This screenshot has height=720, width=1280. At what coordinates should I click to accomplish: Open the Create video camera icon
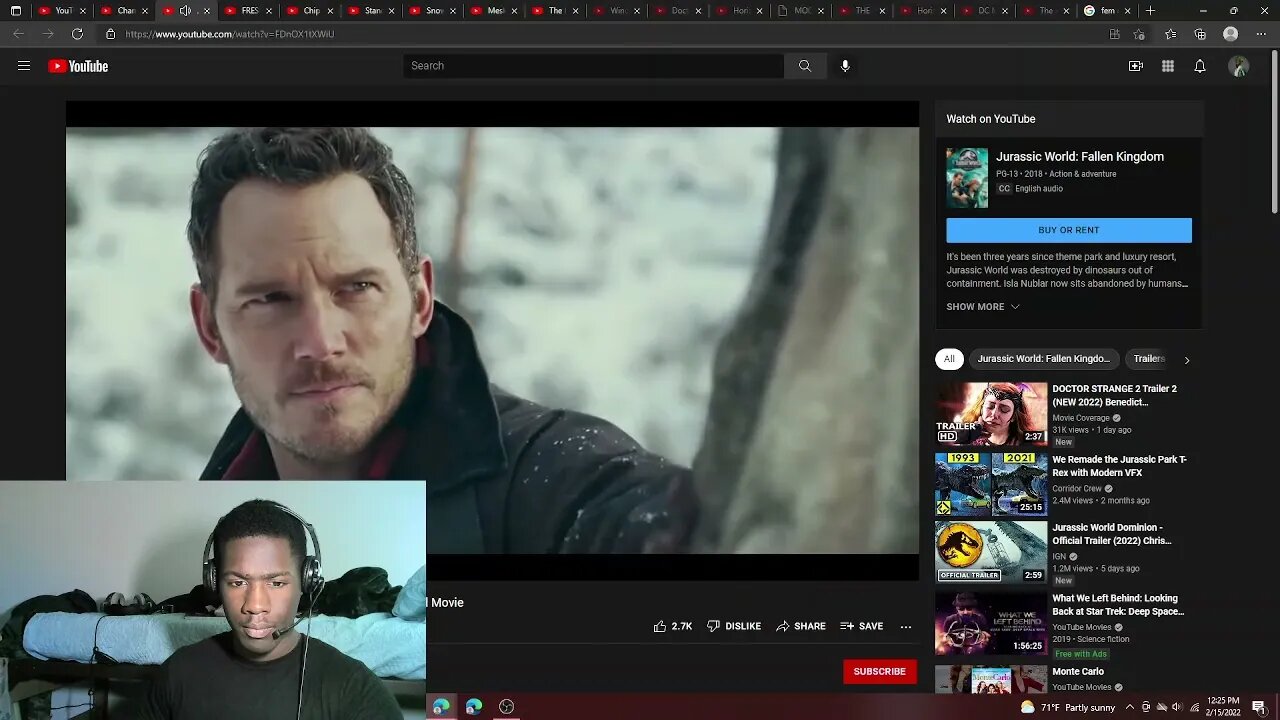1136,66
